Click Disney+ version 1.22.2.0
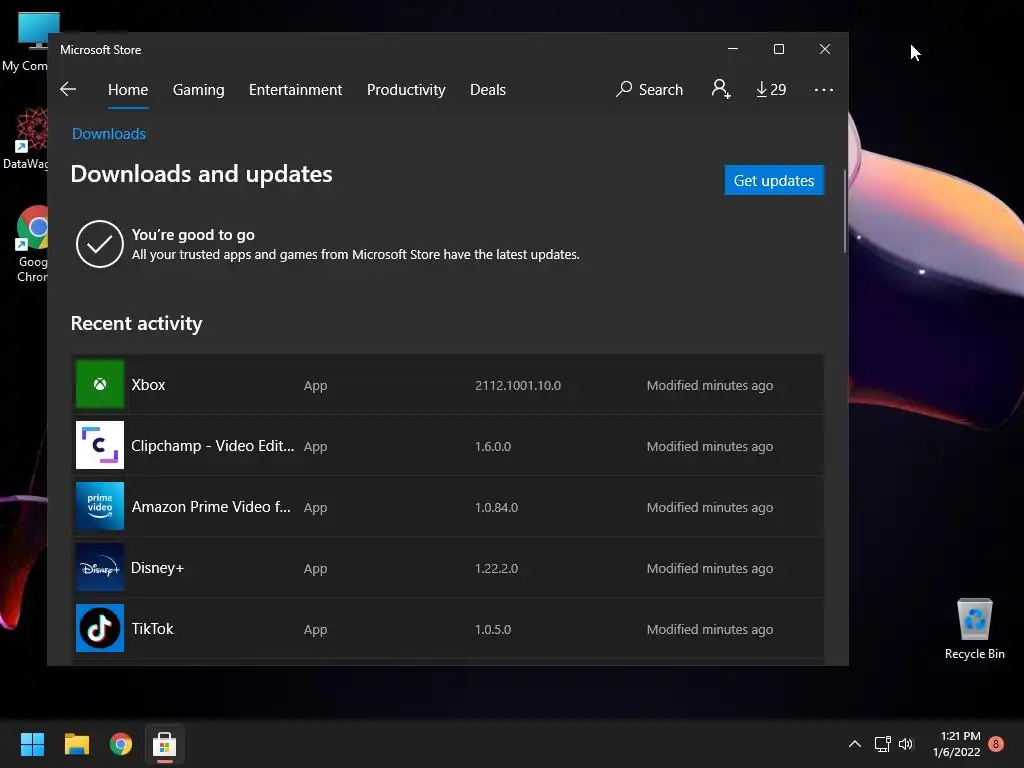Viewport: 1024px width, 768px height. (496, 569)
